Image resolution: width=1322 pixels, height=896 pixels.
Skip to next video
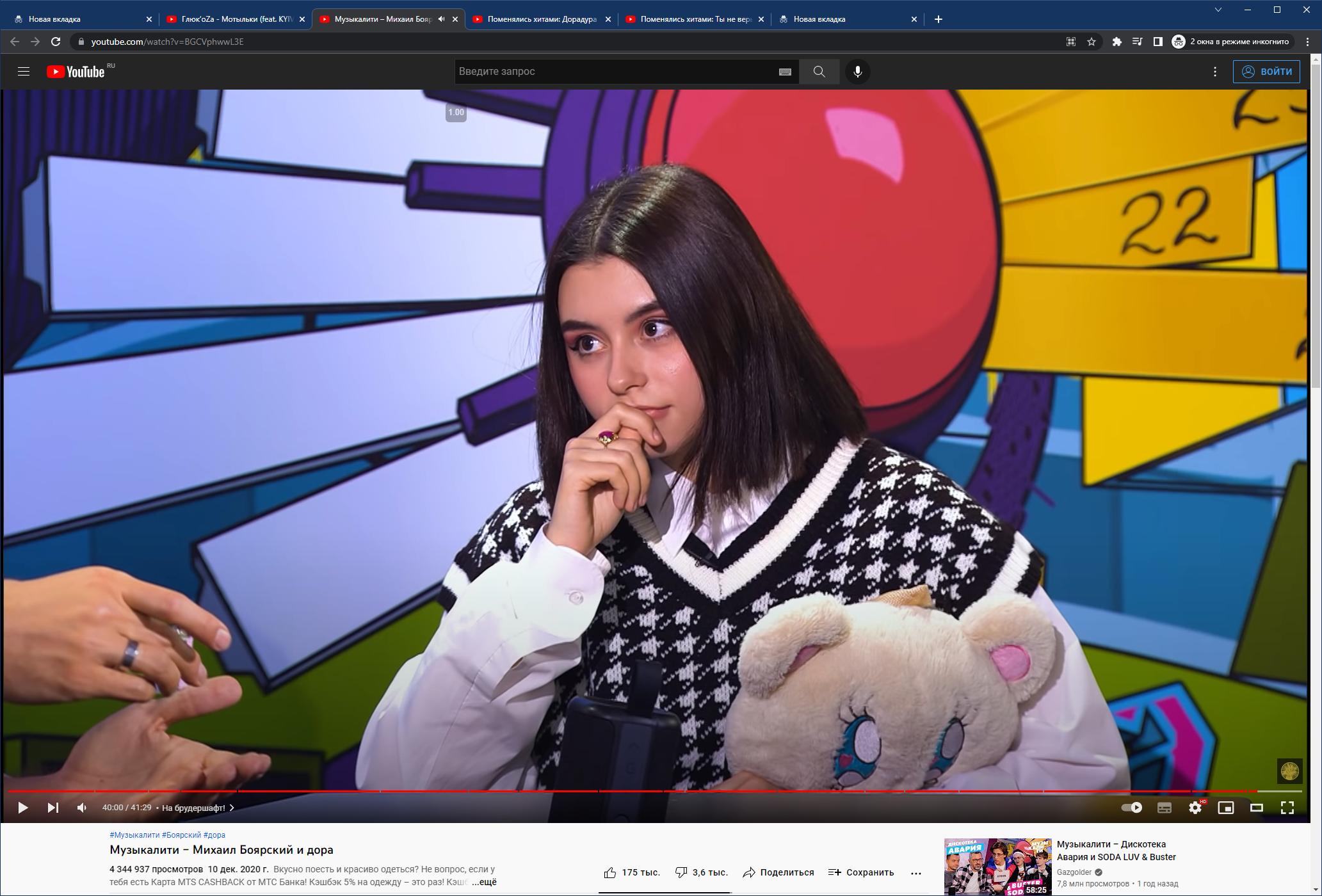pyautogui.click(x=53, y=808)
